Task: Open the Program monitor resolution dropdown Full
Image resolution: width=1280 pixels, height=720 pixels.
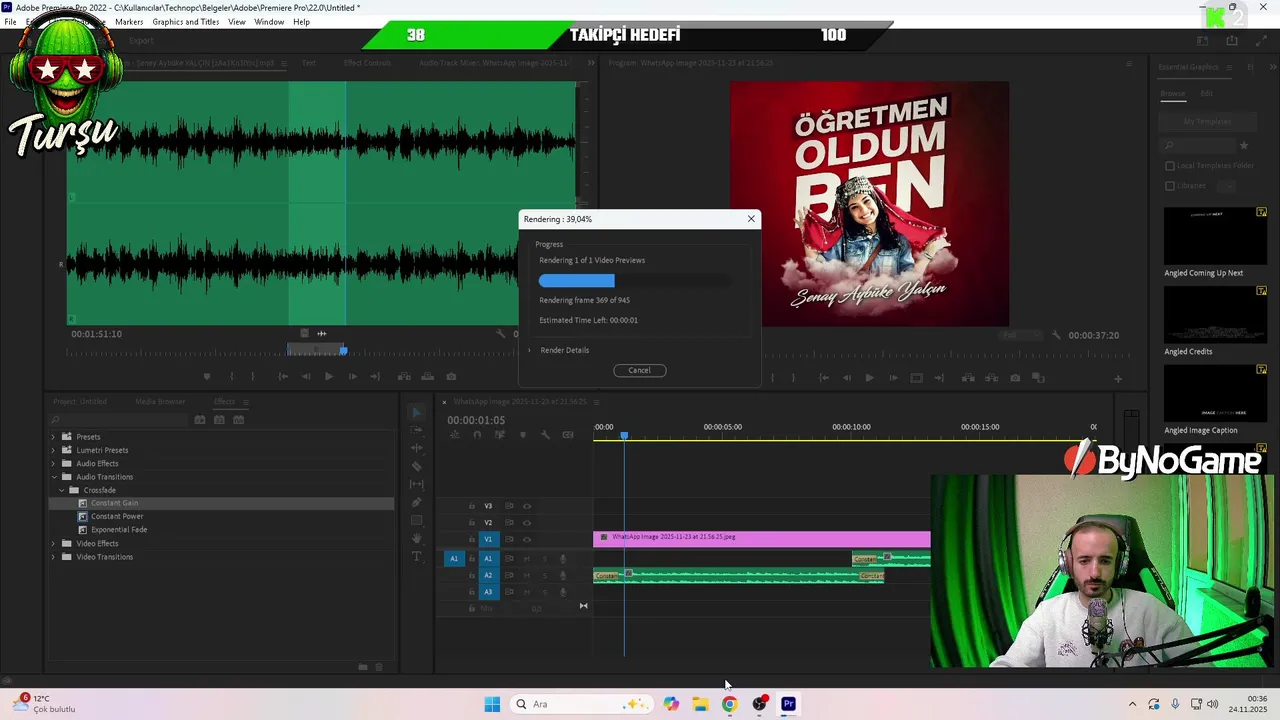Action: pyautogui.click(x=1022, y=335)
